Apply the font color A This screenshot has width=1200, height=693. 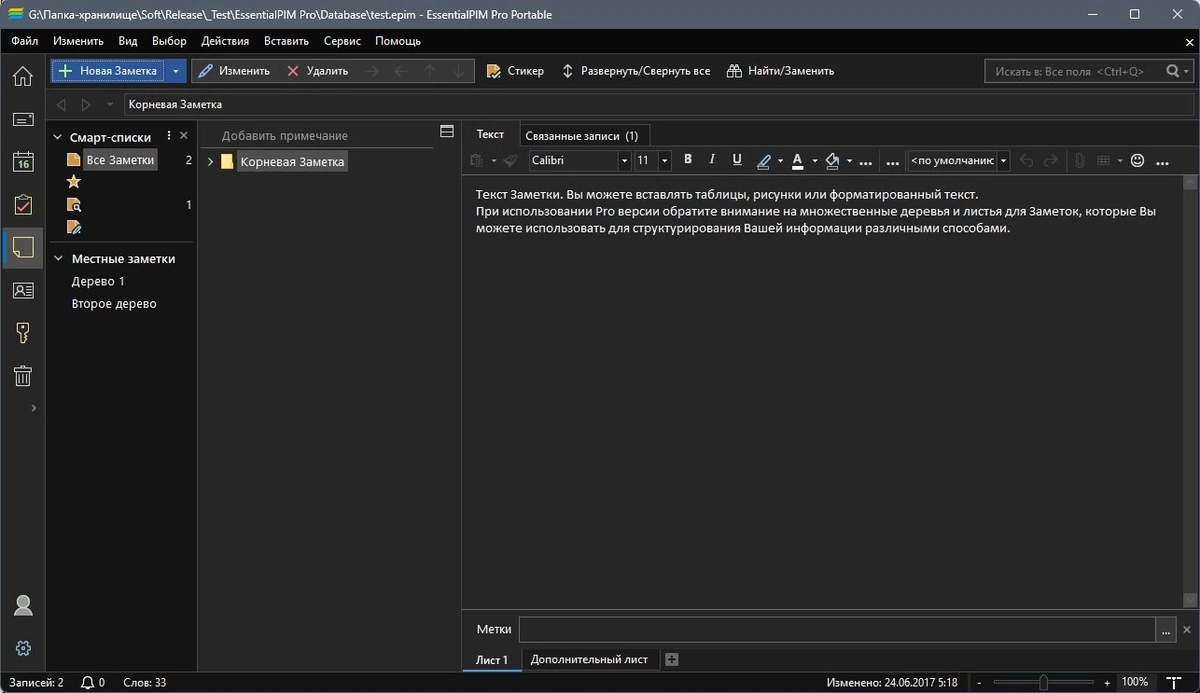tap(797, 161)
